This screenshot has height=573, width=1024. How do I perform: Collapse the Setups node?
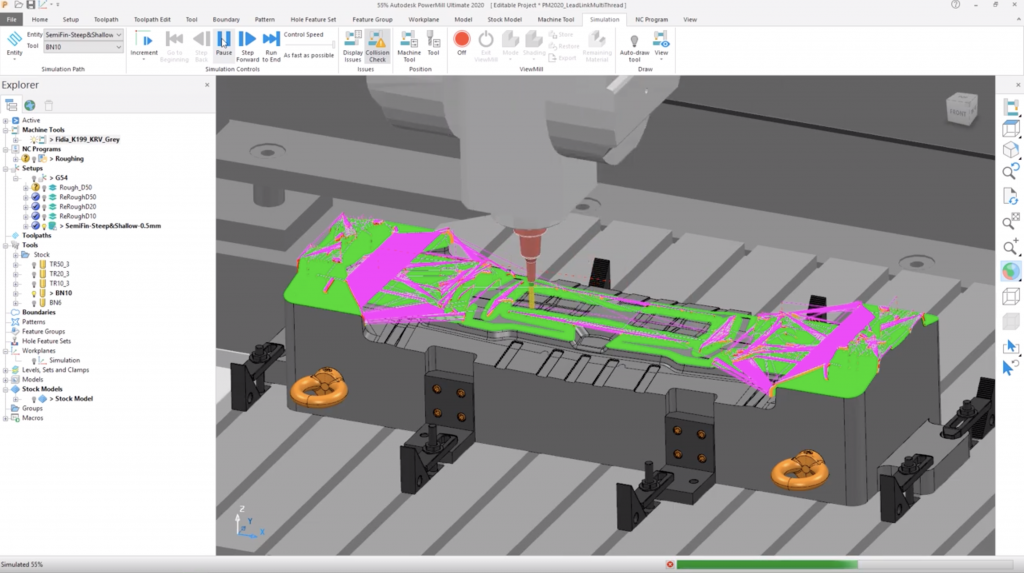coord(6,169)
